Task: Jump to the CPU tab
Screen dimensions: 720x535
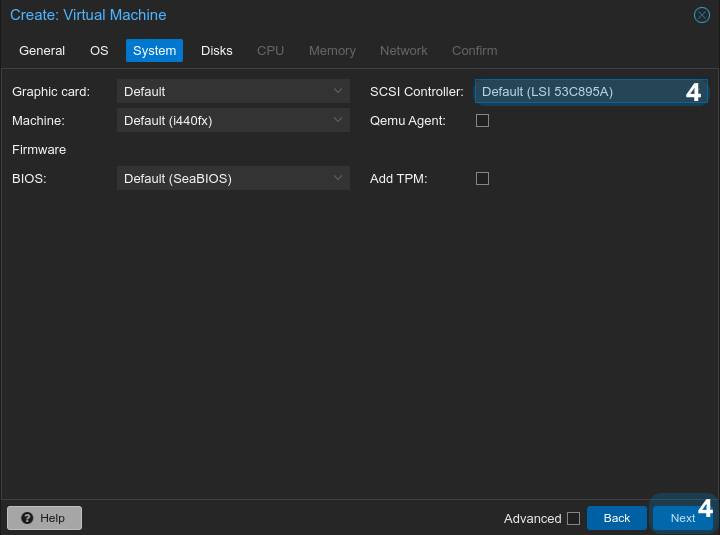Action: click(x=270, y=51)
